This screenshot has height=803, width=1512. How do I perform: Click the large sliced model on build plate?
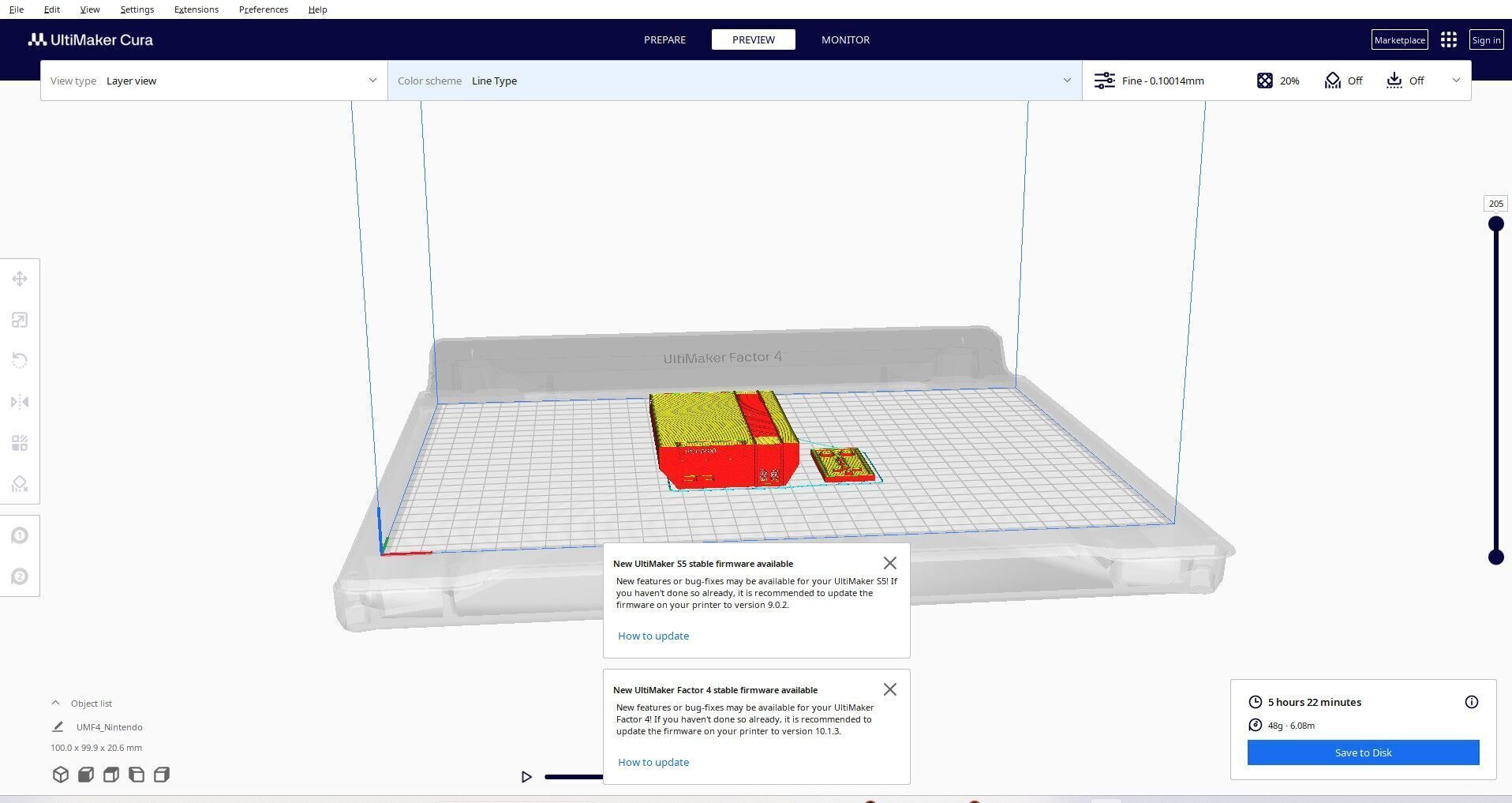[x=724, y=441]
